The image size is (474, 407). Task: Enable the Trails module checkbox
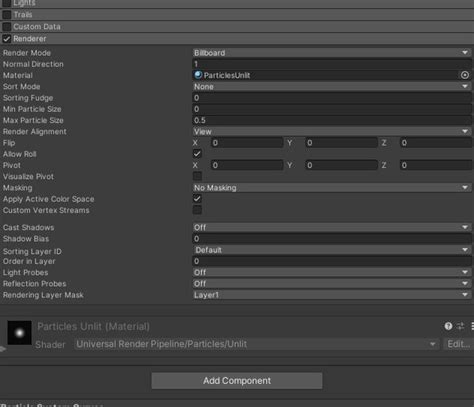click(x=7, y=15)
